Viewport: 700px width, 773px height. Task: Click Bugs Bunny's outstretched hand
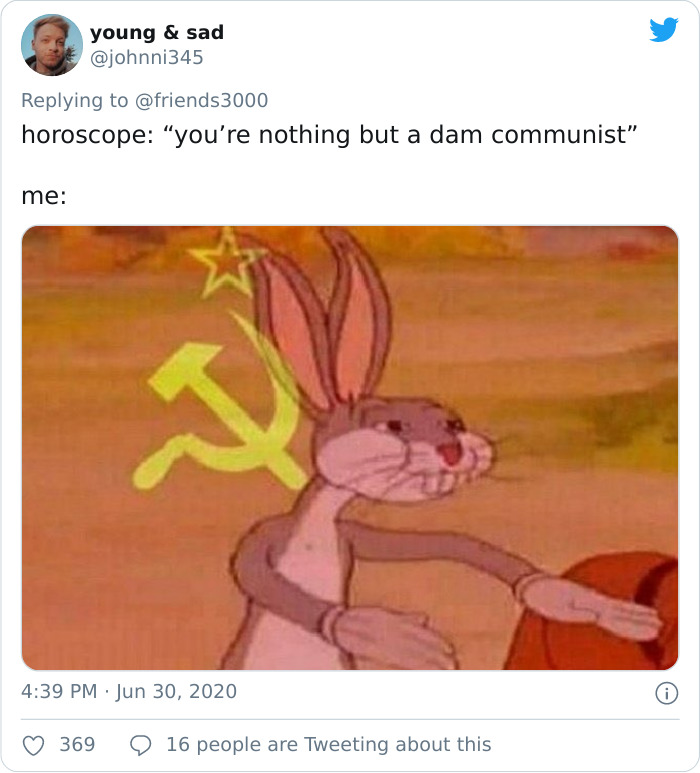(592, 605)
